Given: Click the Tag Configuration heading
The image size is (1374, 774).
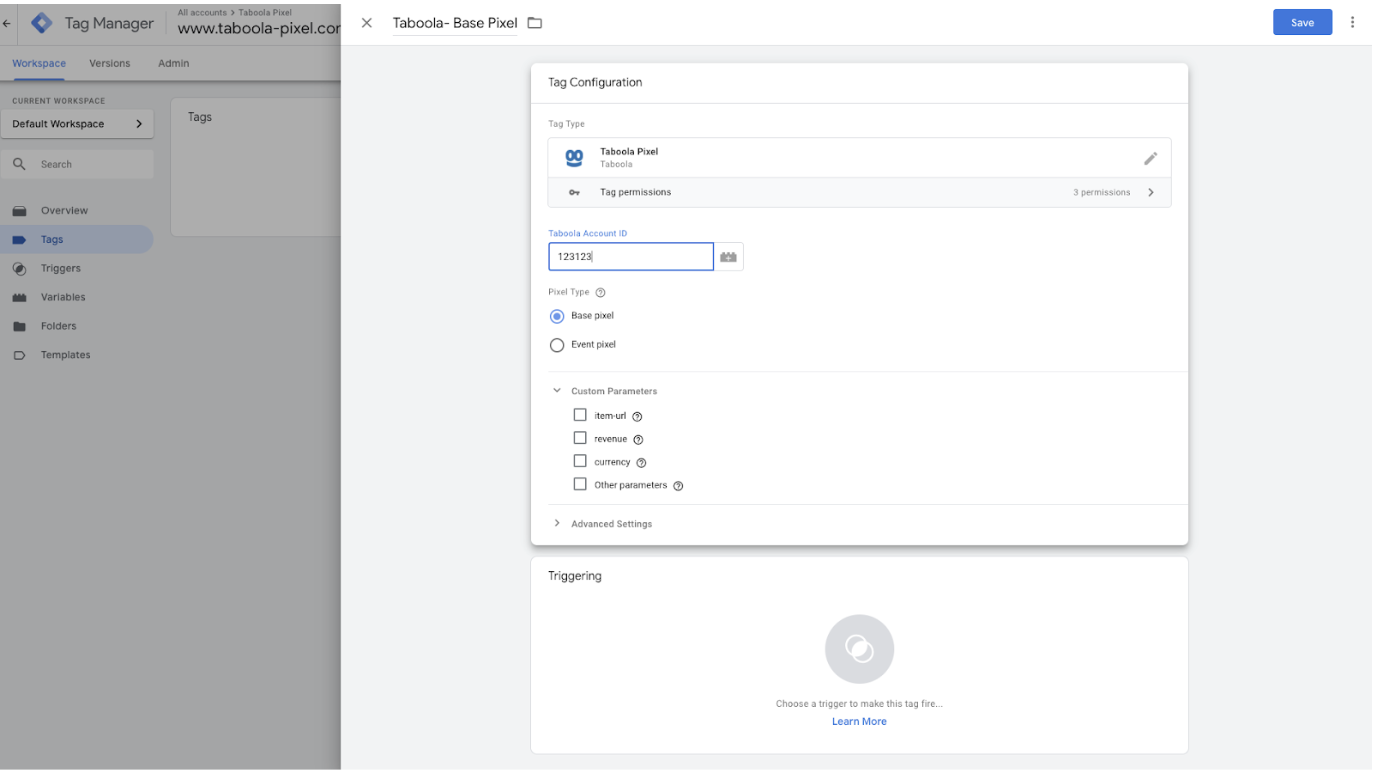Looking at the screenshot, I should (595, 83).
